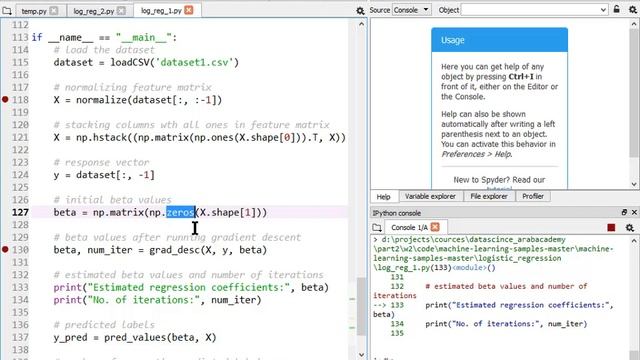
Task: Click 'Estimated regression coefficients' string on line 133
Action: (189, 287)
